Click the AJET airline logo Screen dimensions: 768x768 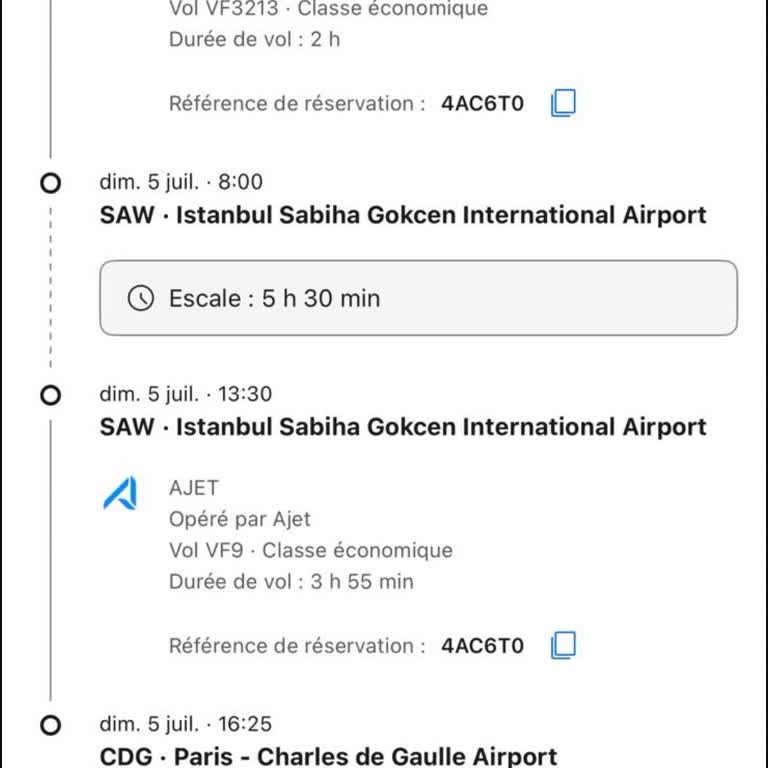pos(120,493)
